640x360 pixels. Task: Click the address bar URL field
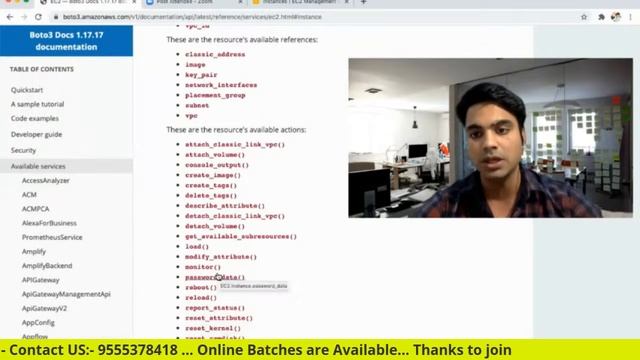coord(192,17)
